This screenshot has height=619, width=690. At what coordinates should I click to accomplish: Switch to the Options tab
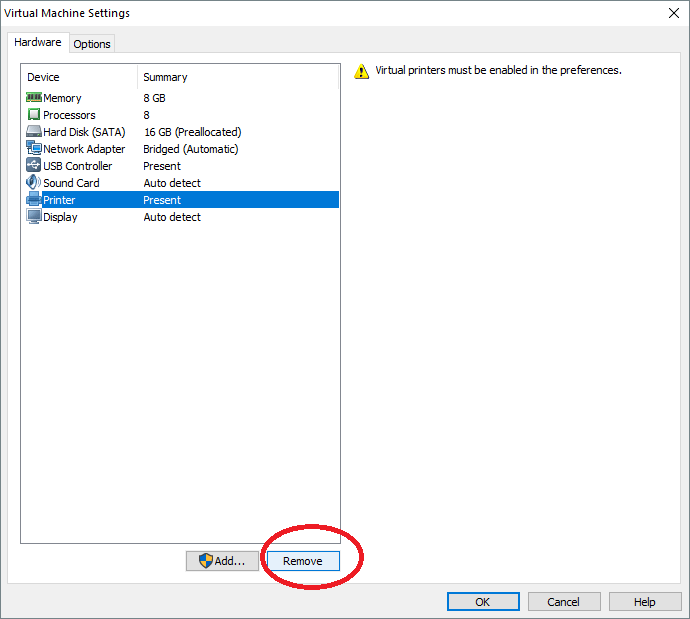(92, 44)
